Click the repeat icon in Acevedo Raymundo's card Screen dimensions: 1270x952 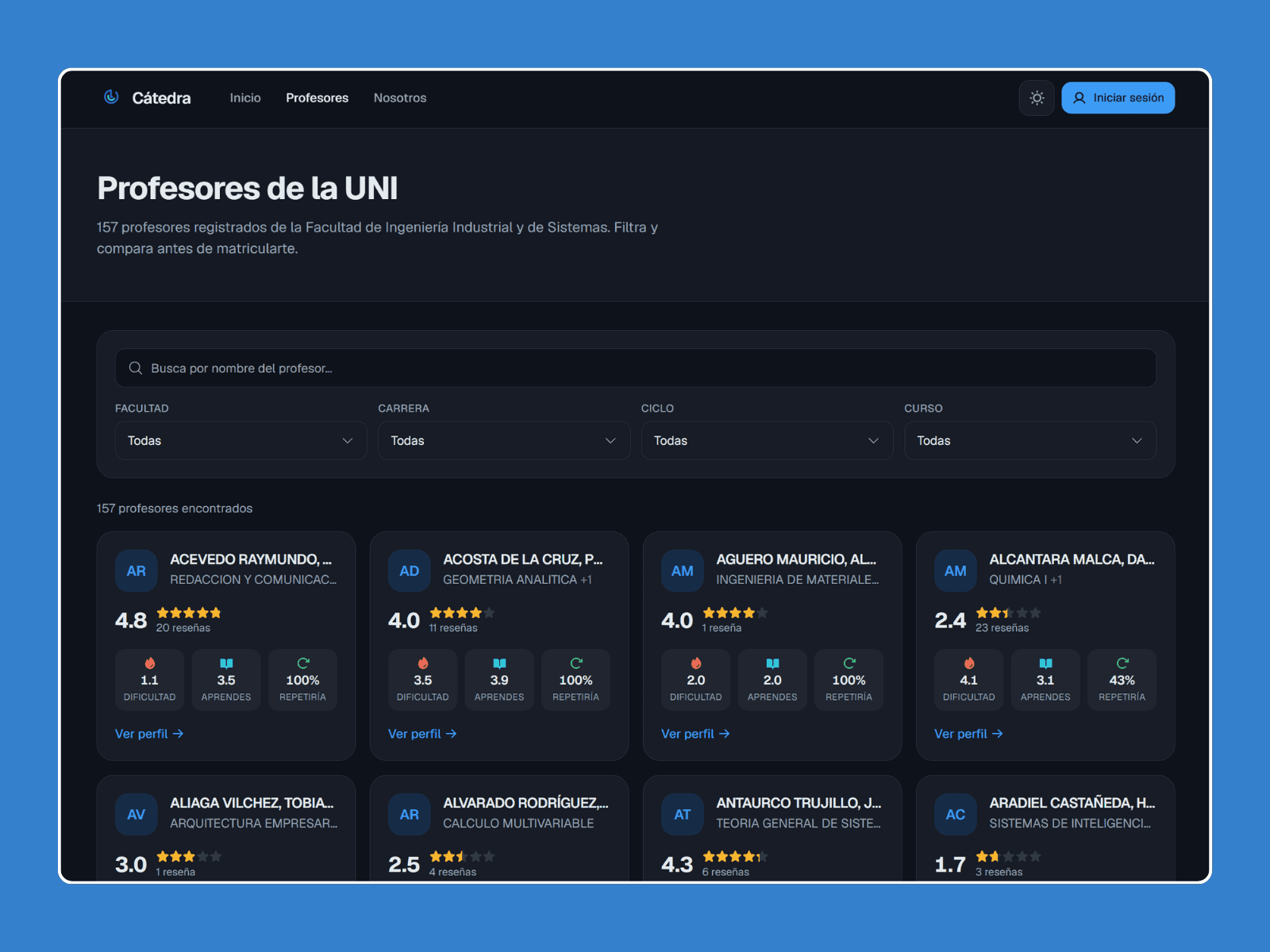[x=303, y=663]
